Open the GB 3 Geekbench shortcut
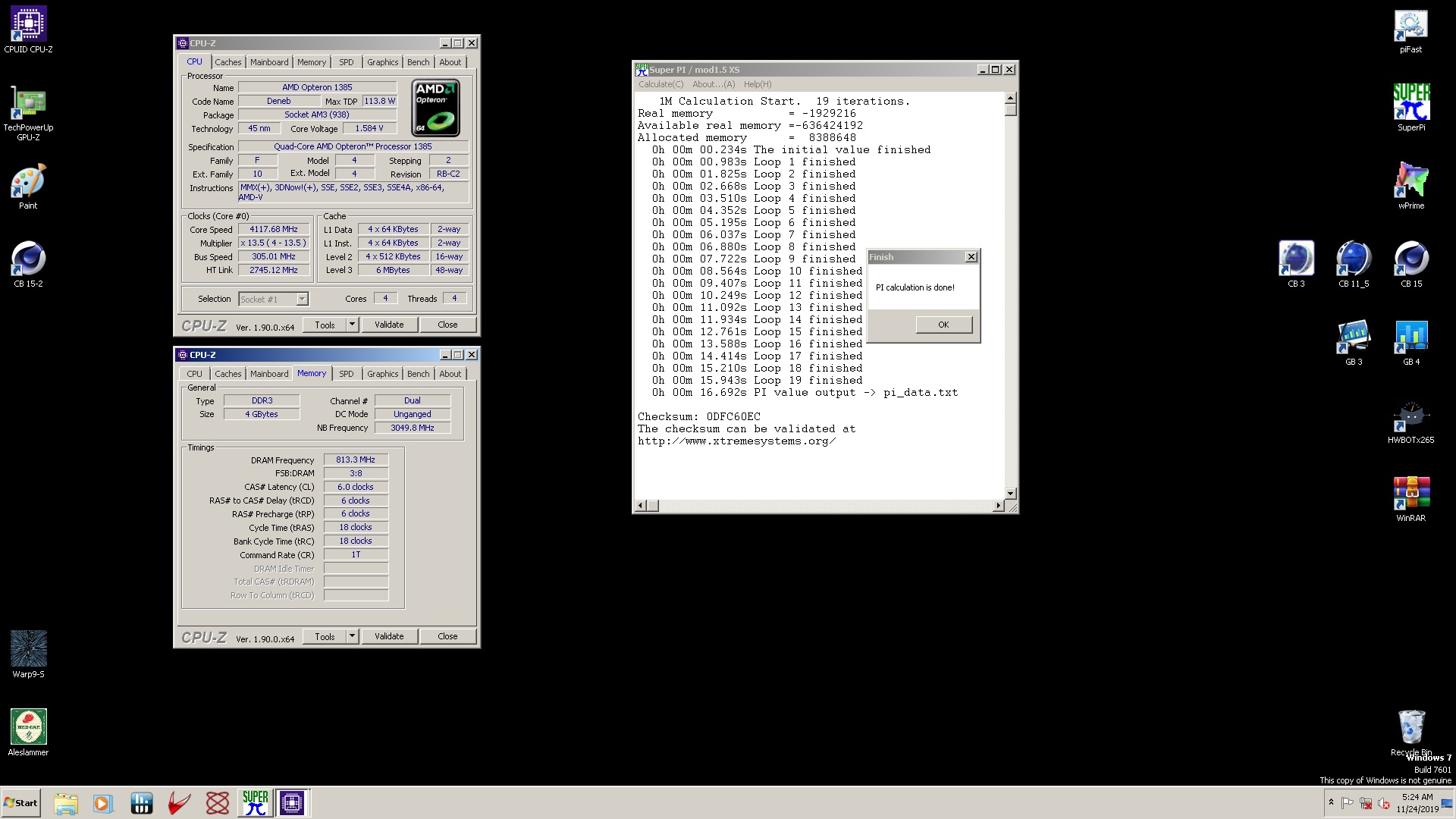Image resolution: width=1456 pixels, height=819 pixels. (1354, 343)
